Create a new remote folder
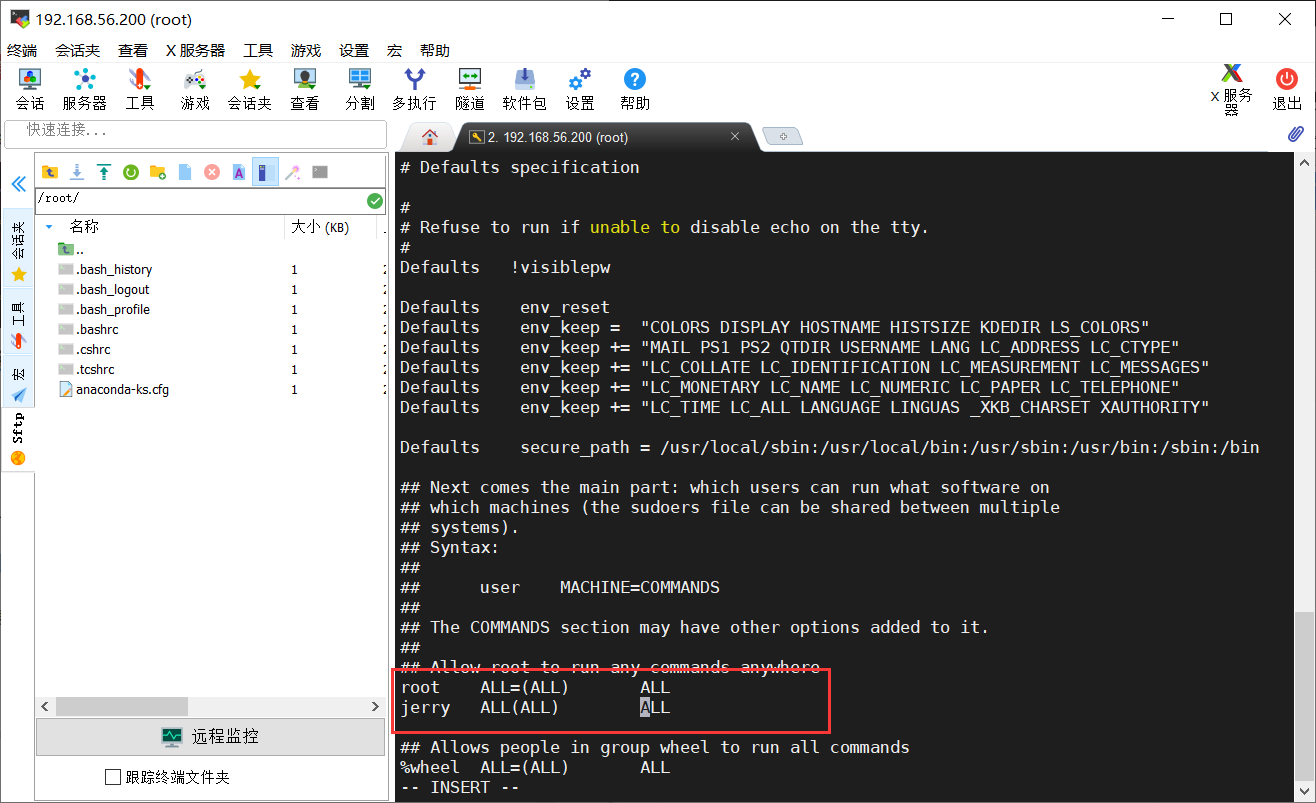The height and width of the screenshot is (803, 1316). (x=158, y=171)
